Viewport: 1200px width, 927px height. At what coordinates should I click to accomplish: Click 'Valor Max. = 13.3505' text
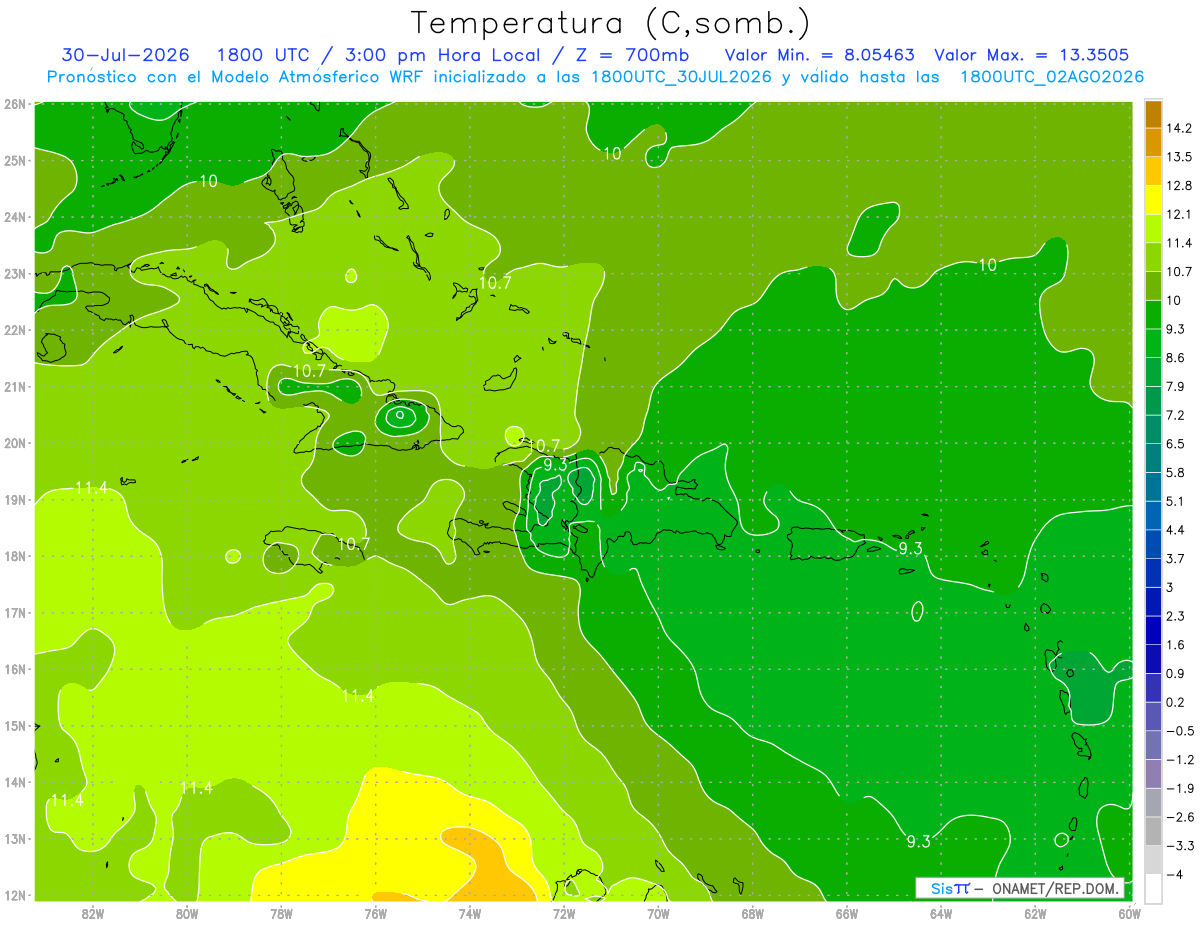(x=1032, y=55)
